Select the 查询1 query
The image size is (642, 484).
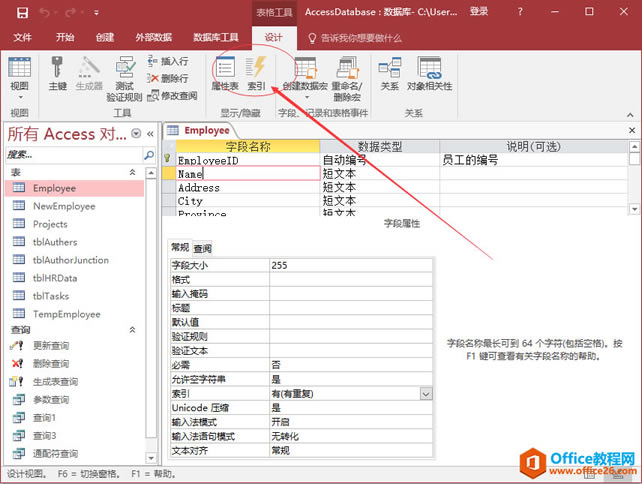[75, 418]
